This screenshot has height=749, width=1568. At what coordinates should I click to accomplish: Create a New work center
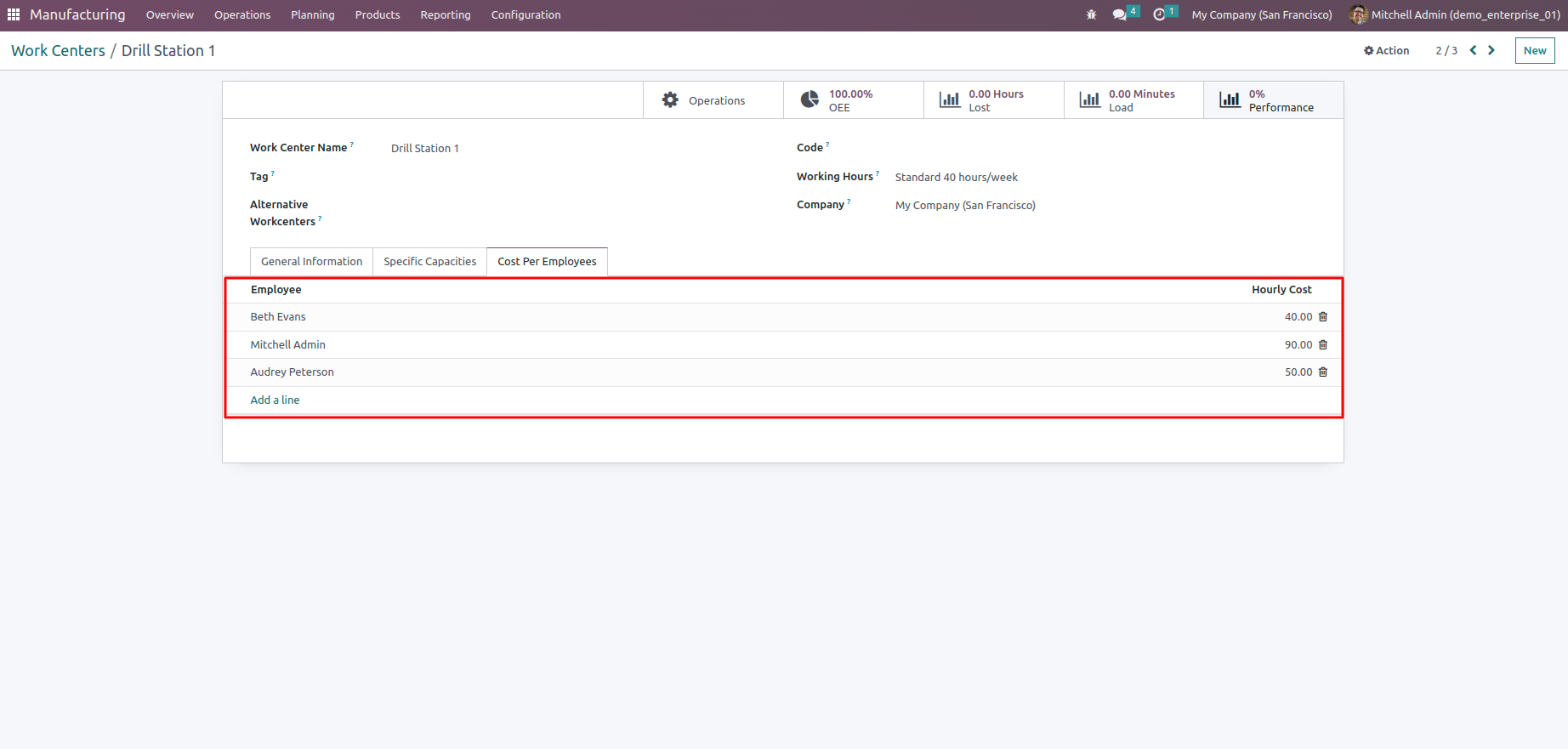[x=1535, y=50]
